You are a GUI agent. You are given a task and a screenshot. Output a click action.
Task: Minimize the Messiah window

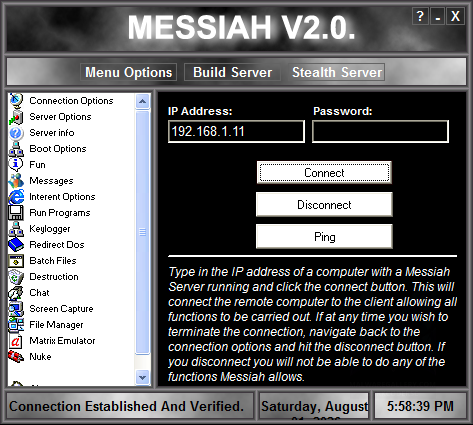click(x=438, y=16)
